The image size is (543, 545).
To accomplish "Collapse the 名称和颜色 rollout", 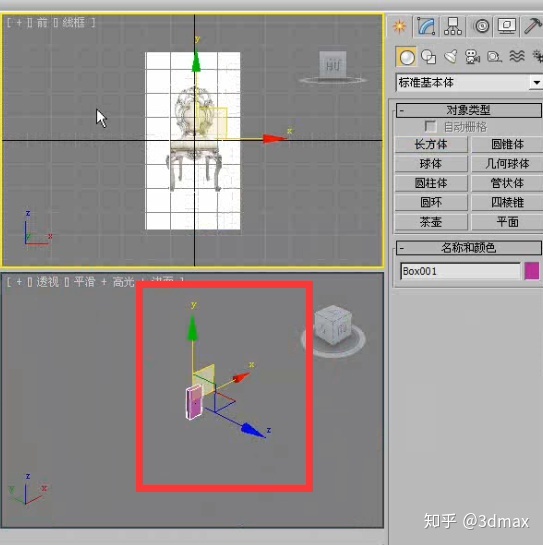I will [469, 248].
